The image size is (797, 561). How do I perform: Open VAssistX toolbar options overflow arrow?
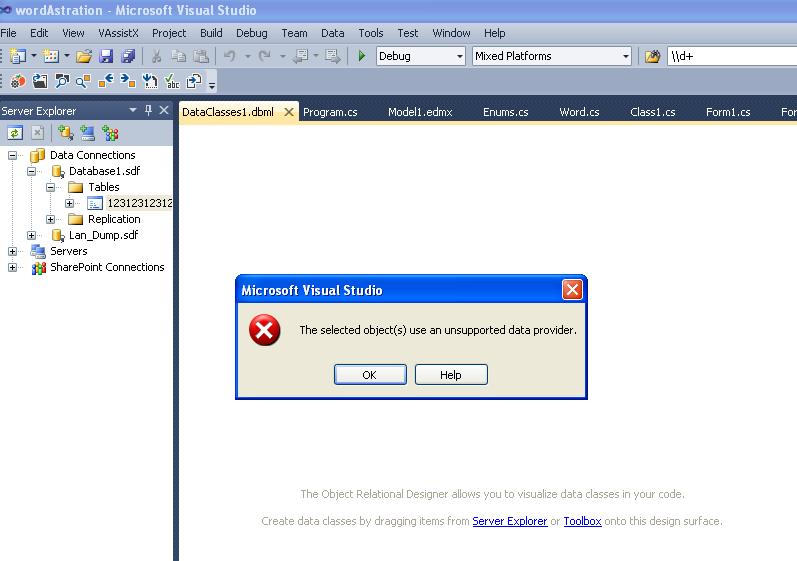[x=212, y=84]
